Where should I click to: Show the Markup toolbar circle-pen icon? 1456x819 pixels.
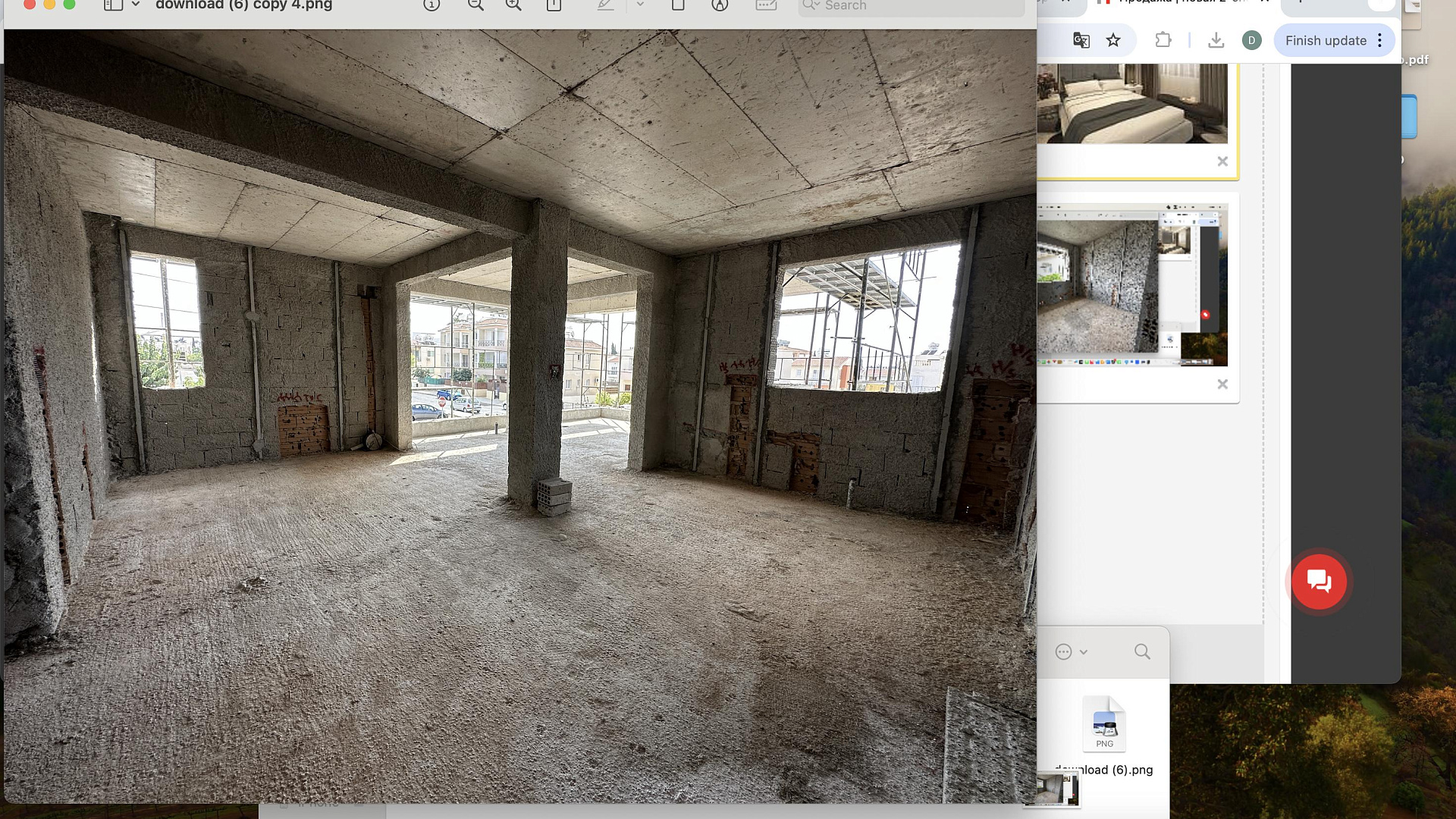(720, 5)
